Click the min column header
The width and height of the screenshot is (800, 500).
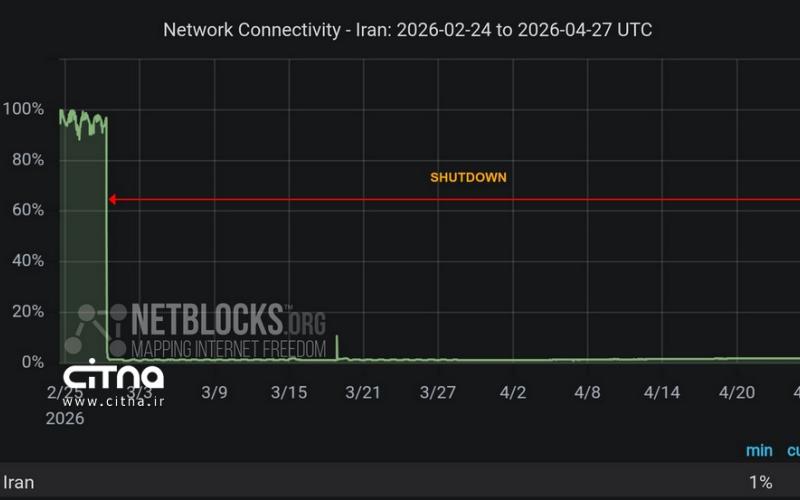[759, 451]
